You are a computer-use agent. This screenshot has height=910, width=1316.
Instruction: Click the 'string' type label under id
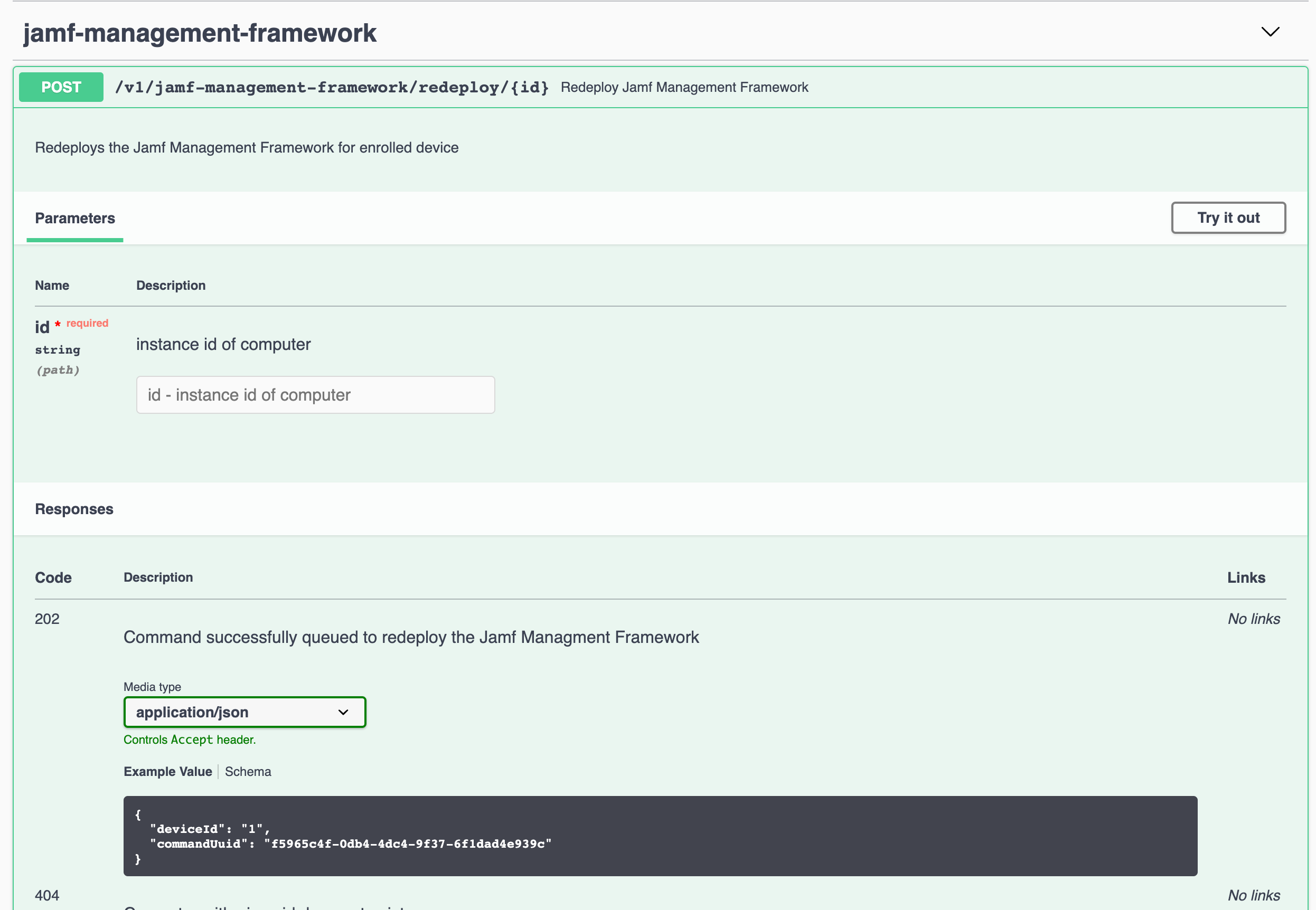58,350
